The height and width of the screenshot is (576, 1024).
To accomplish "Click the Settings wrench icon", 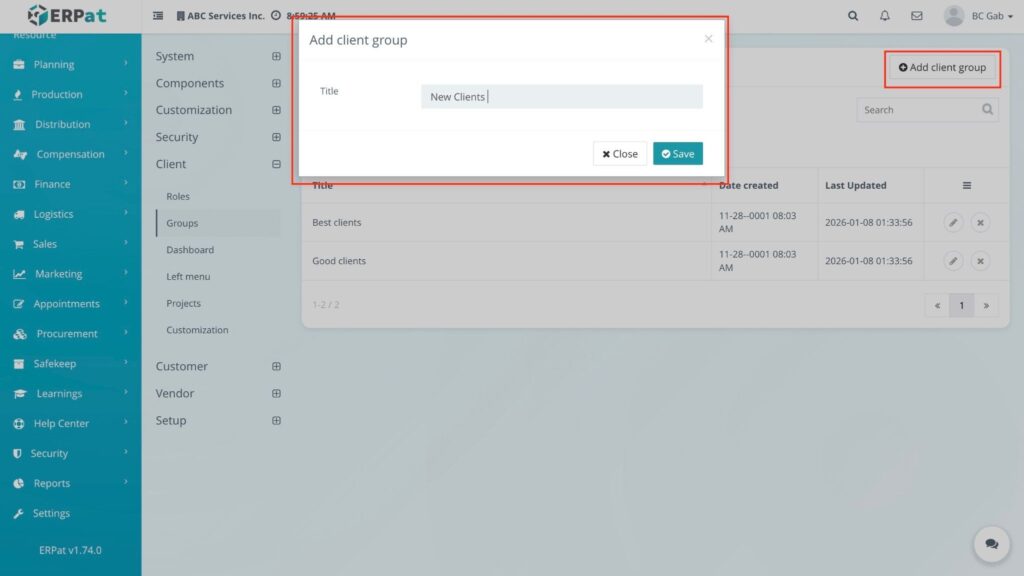I will [18, 513].
